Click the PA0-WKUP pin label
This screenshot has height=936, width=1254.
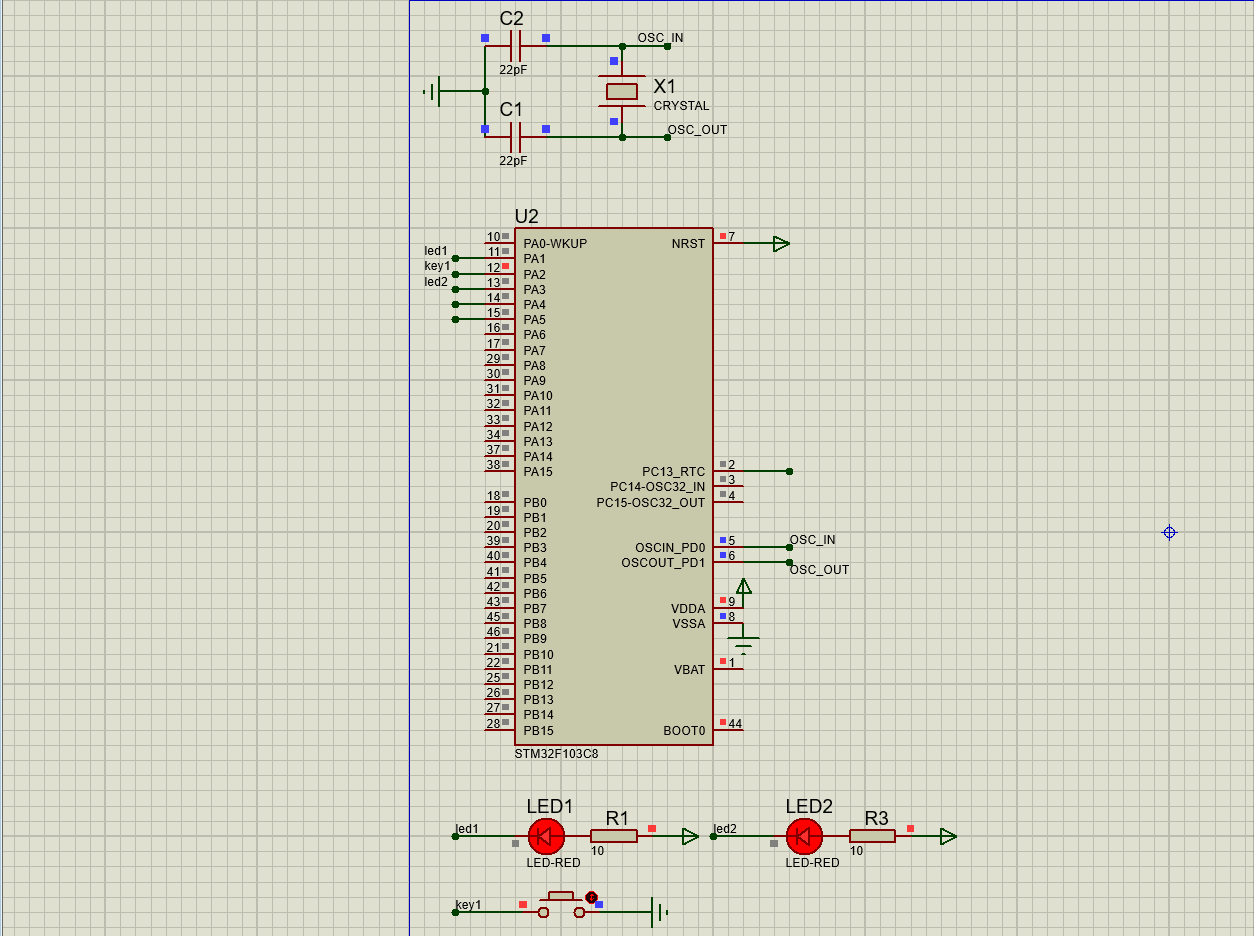point(555,244)
